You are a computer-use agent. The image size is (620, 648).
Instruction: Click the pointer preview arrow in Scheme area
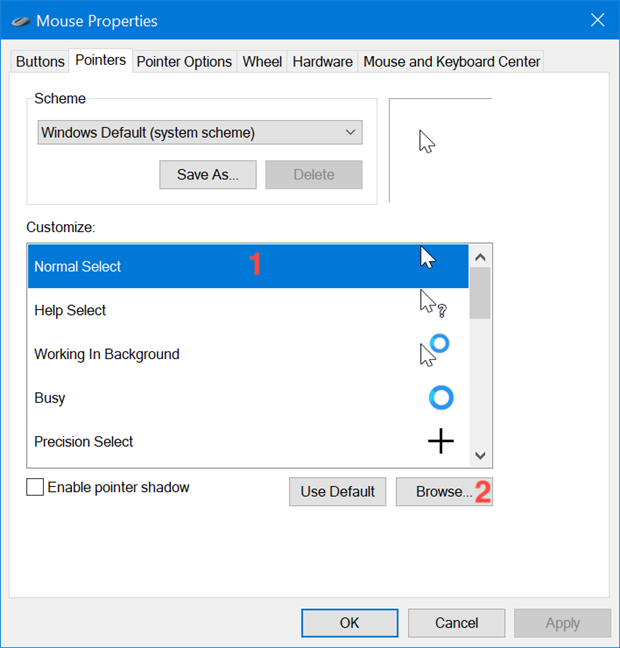(x=427, y=141)
